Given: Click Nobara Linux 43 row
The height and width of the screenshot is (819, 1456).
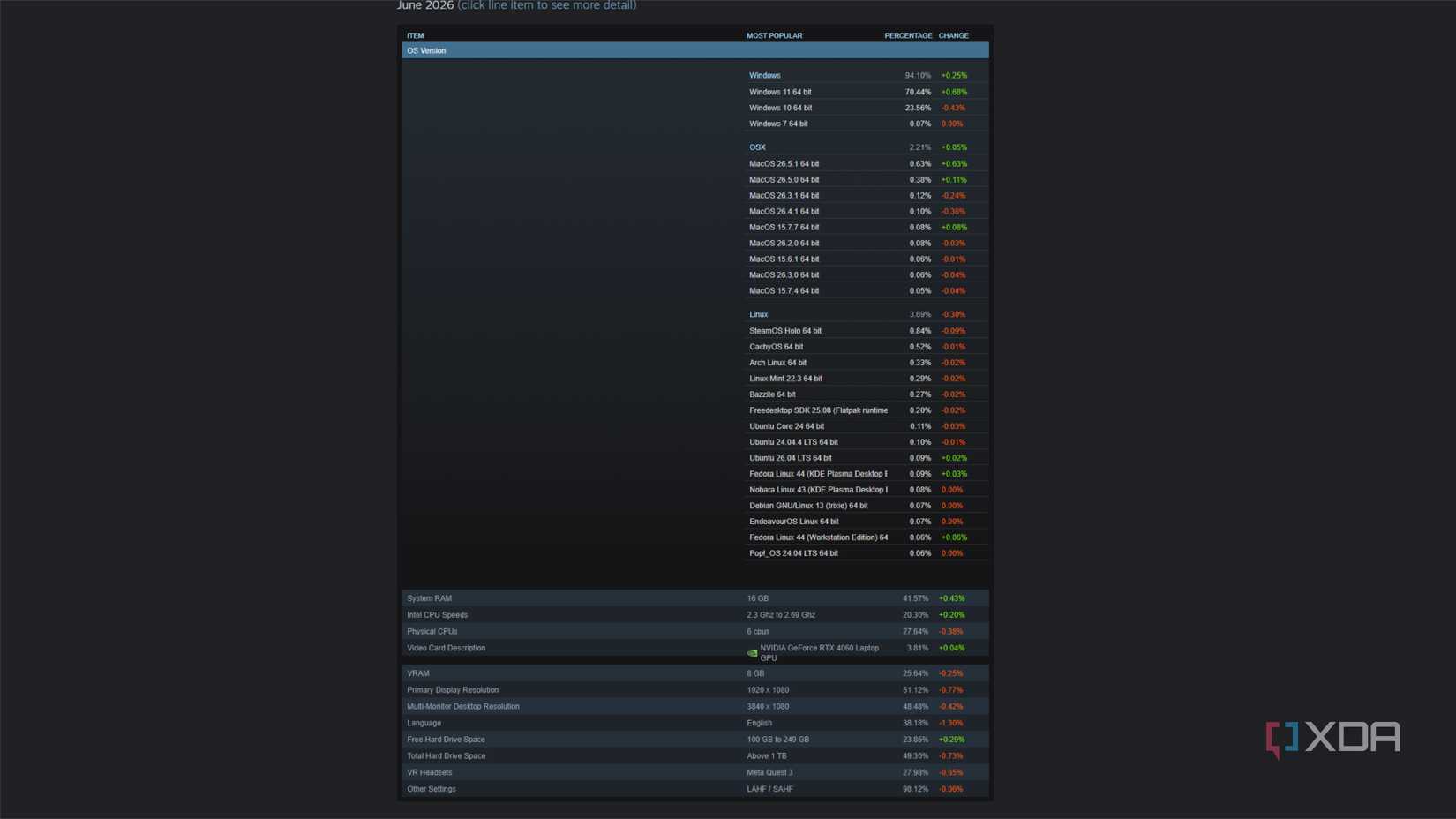Looking at the screenshot, I should (x=867, y=490).
